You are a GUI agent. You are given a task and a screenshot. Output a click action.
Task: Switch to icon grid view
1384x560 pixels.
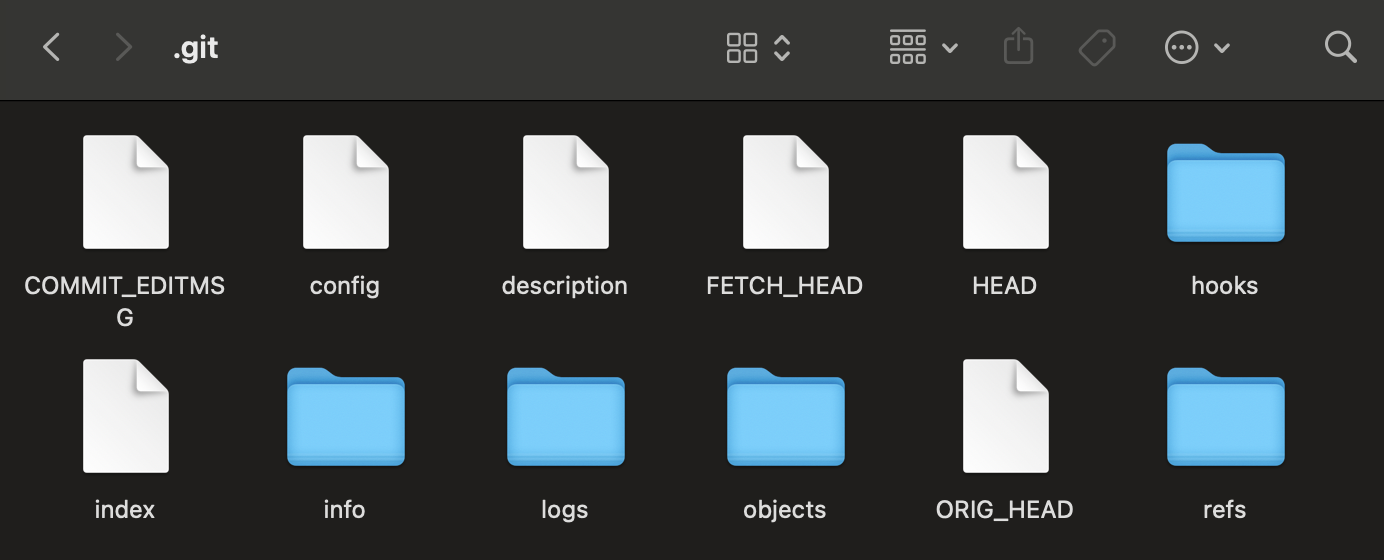click(742, 47)
